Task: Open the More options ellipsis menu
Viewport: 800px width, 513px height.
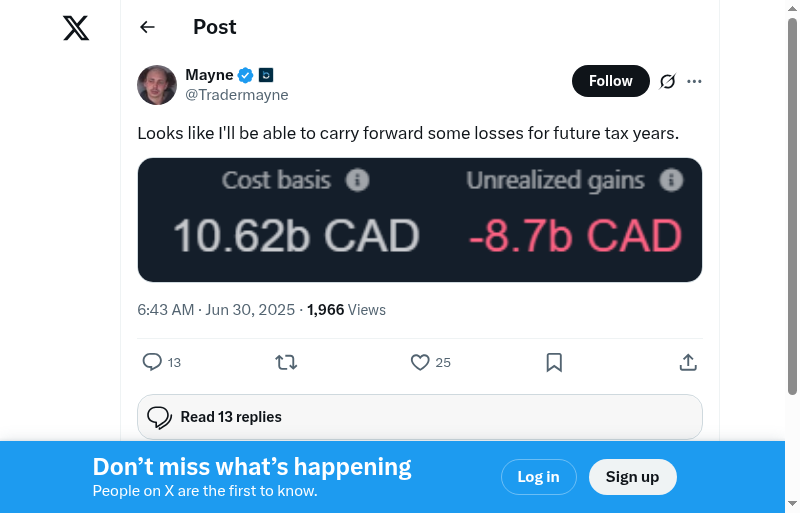Action: [695, 82]
